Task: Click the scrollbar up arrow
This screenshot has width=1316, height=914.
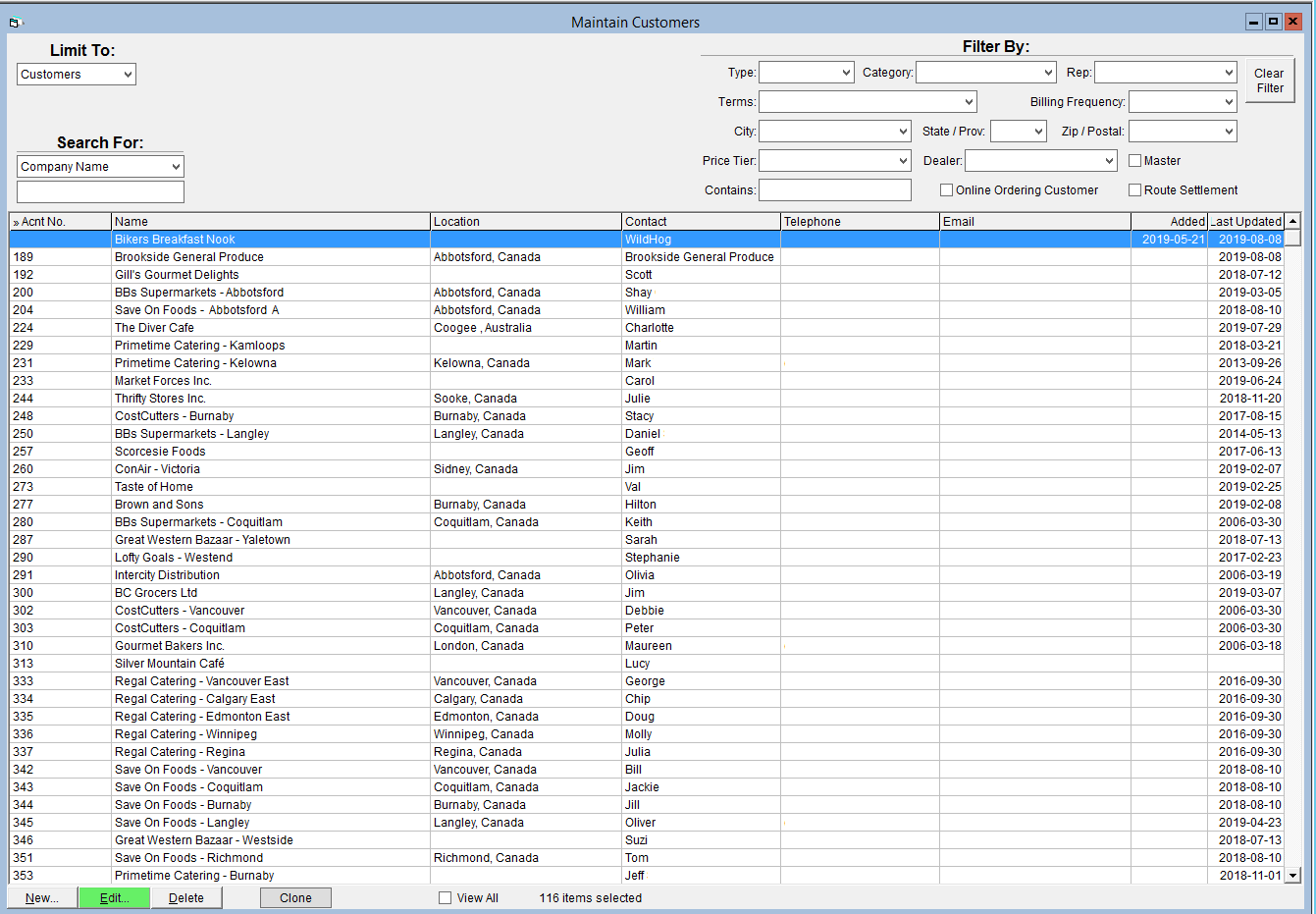Action: (x=1292, y=221)
